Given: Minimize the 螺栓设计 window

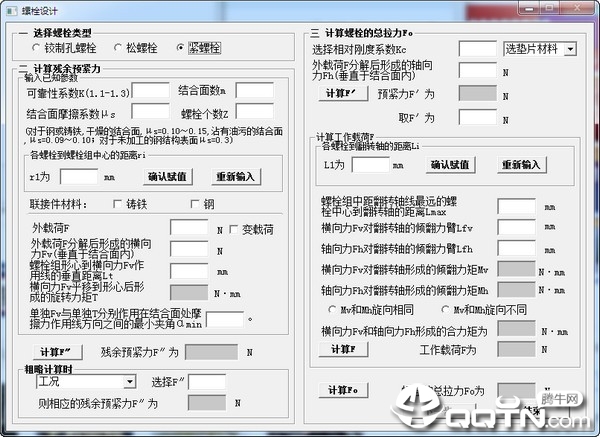Looking at the screenshot, I should (529, 8).
